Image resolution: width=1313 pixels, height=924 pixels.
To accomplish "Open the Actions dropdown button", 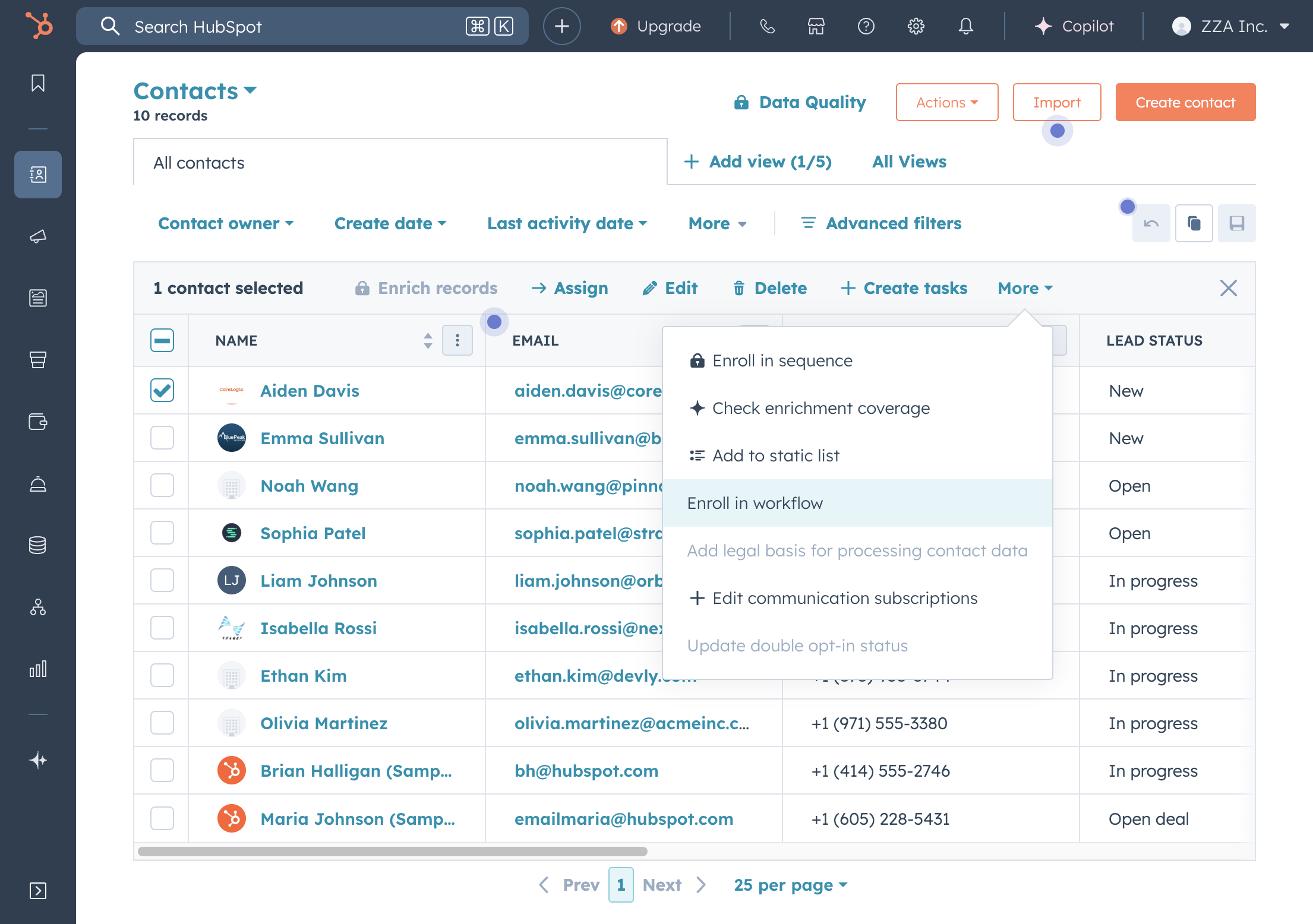I will (x=946, y=102).
